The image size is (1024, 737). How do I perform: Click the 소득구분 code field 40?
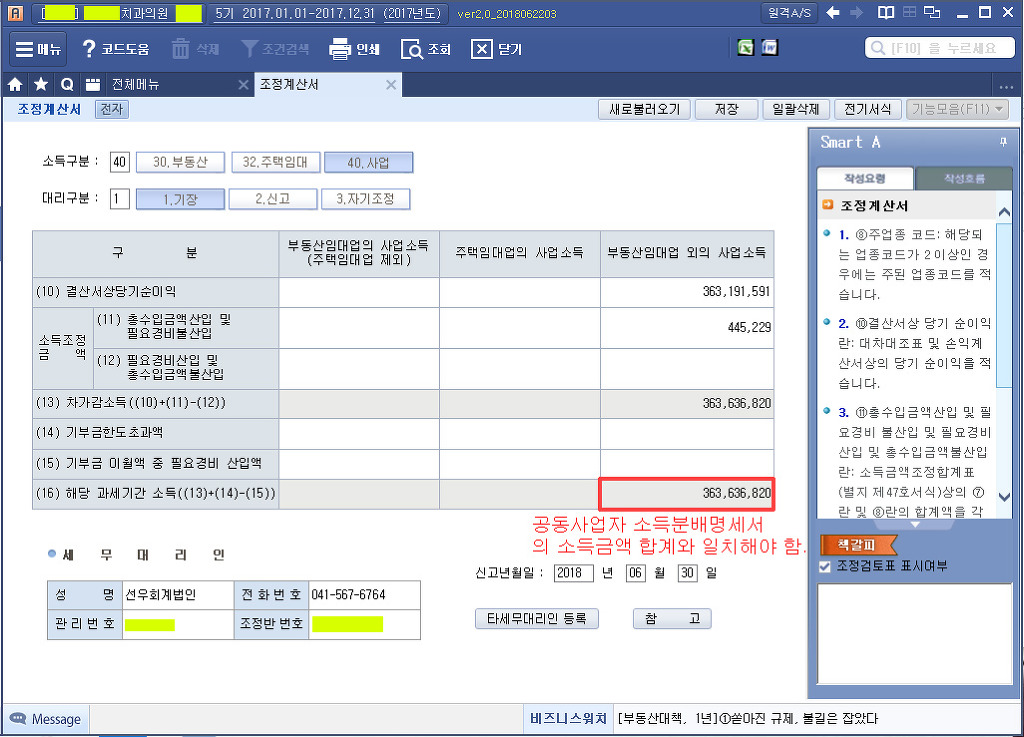[x=120, y=162]
